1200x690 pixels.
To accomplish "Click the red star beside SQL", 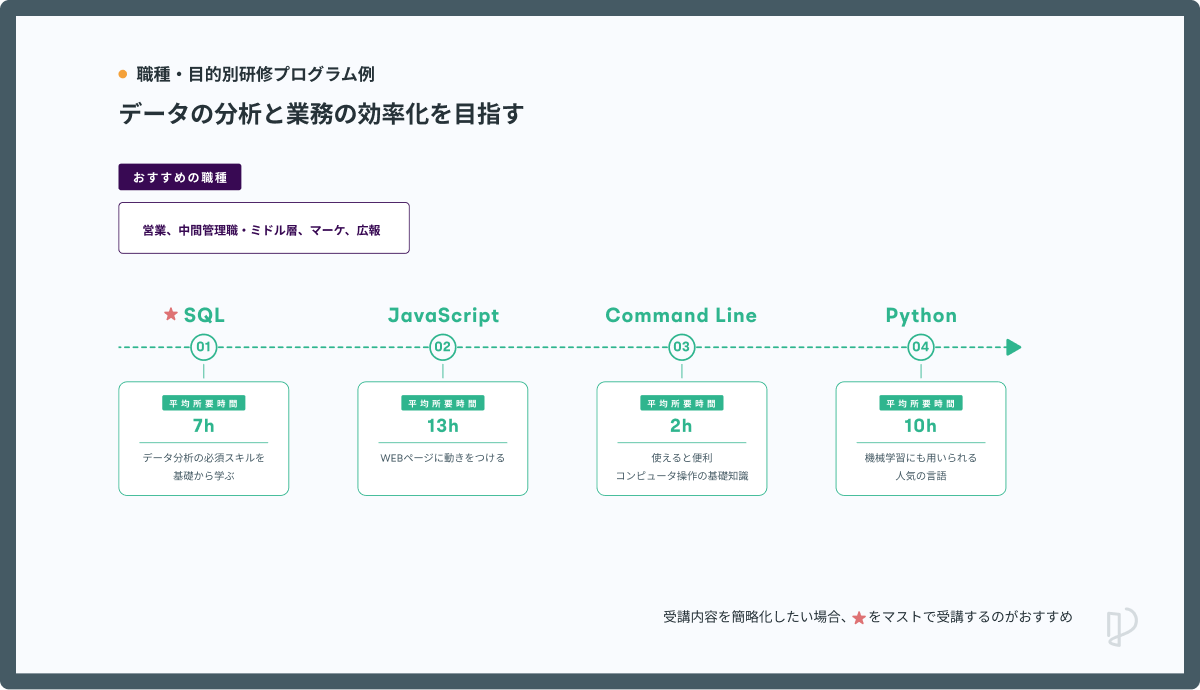I will pos(171,315).
